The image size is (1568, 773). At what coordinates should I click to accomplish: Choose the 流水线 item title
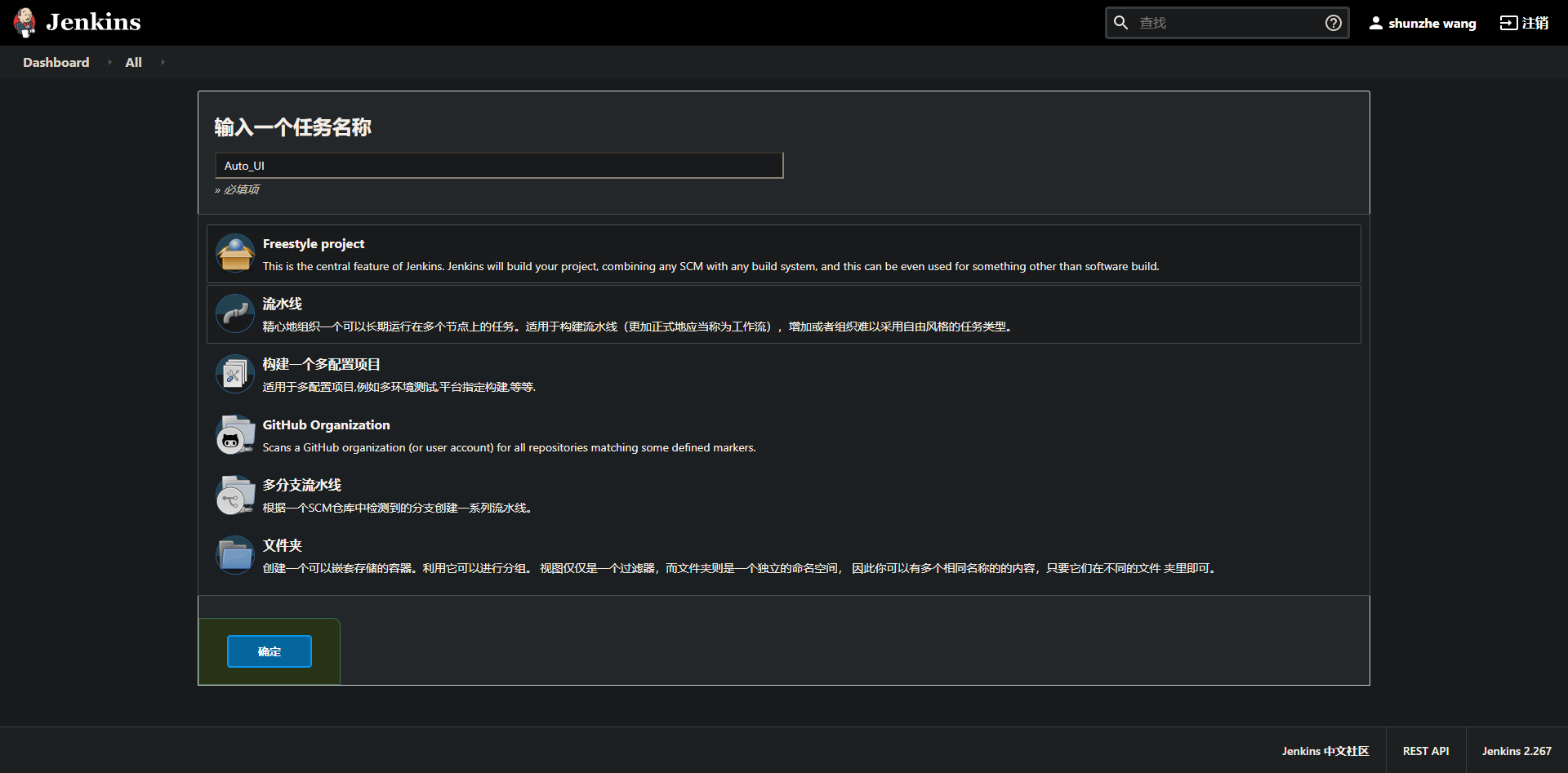point(283,304)
